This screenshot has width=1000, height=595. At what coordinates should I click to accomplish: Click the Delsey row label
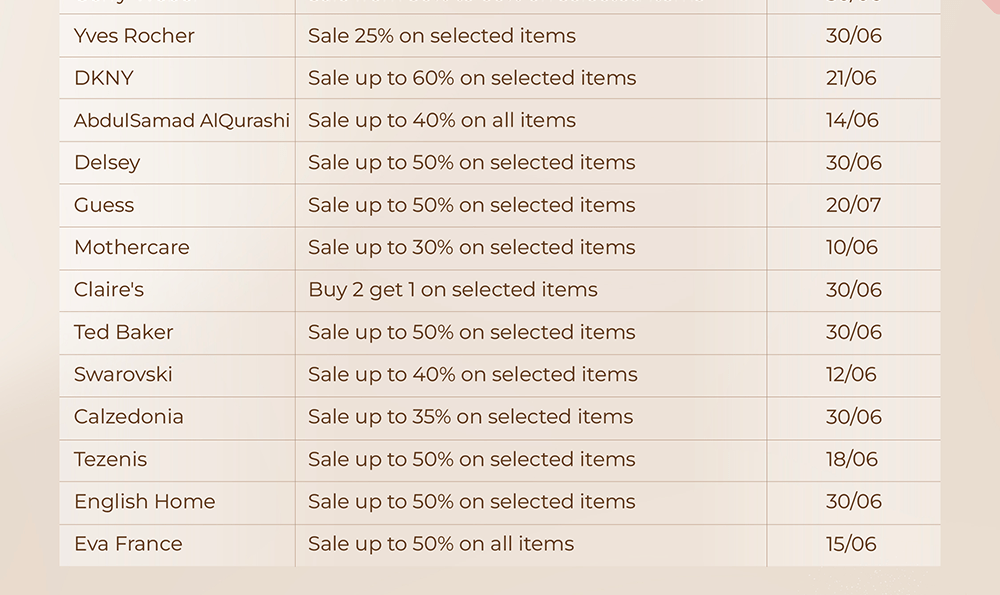click(x=107, y=163)
